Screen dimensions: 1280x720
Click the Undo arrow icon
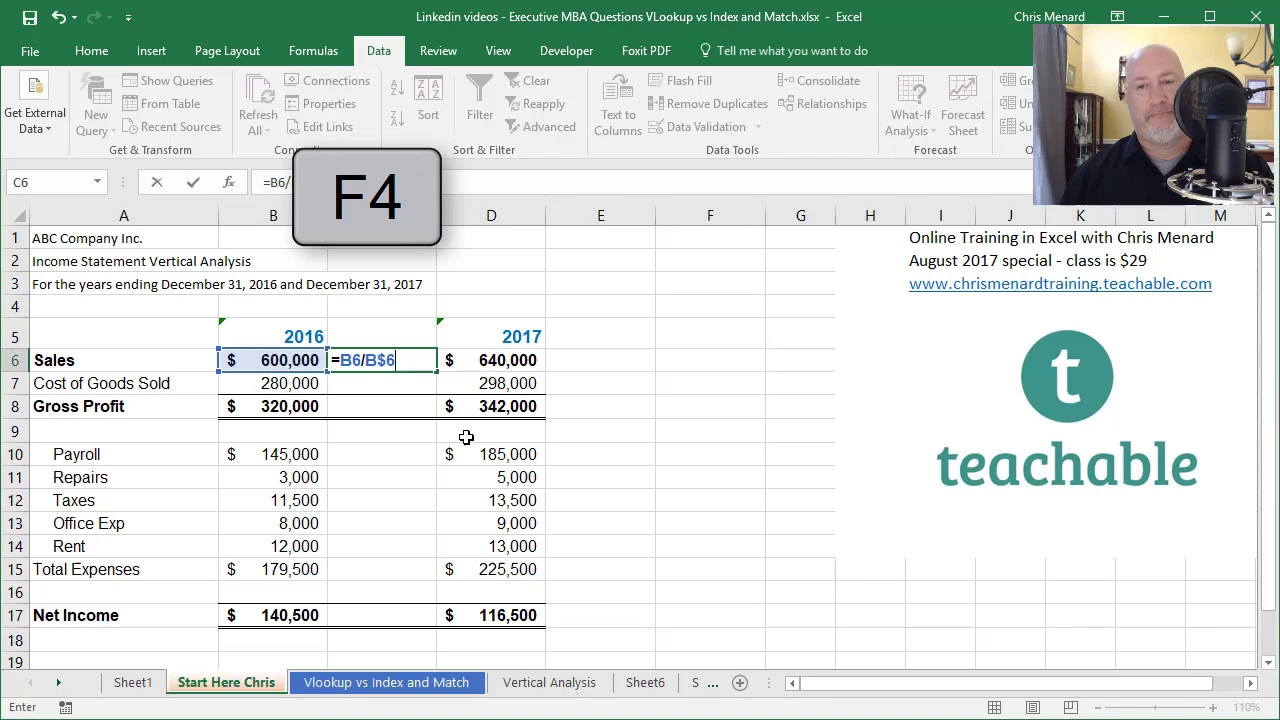coord(59,17)
